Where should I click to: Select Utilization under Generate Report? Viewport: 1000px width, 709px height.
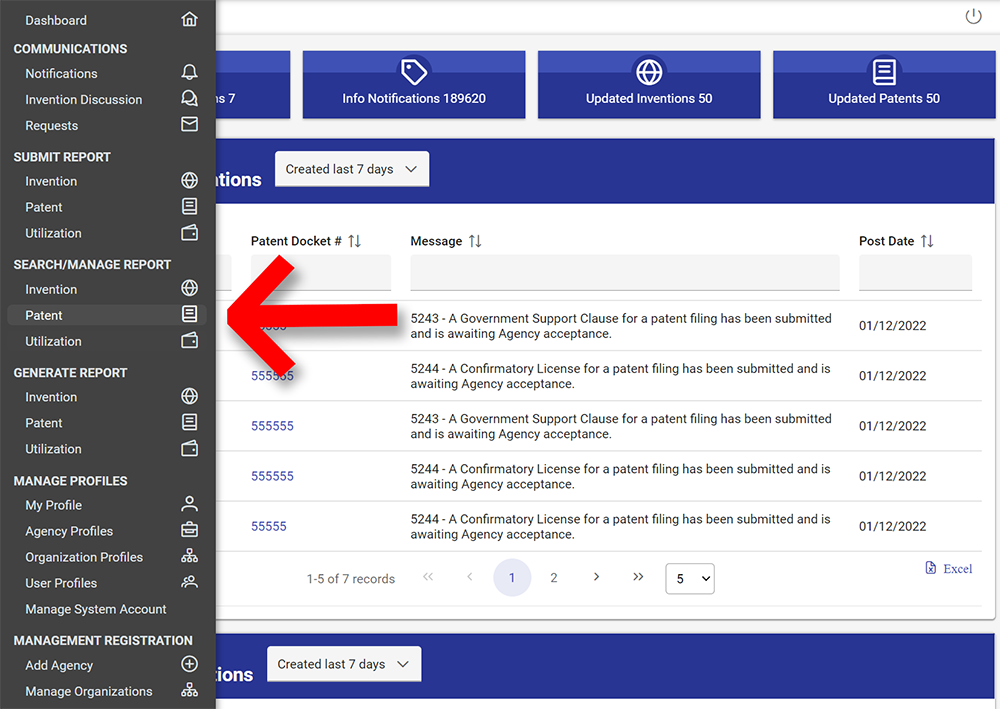pyautogui.click(x=53, y=449)
